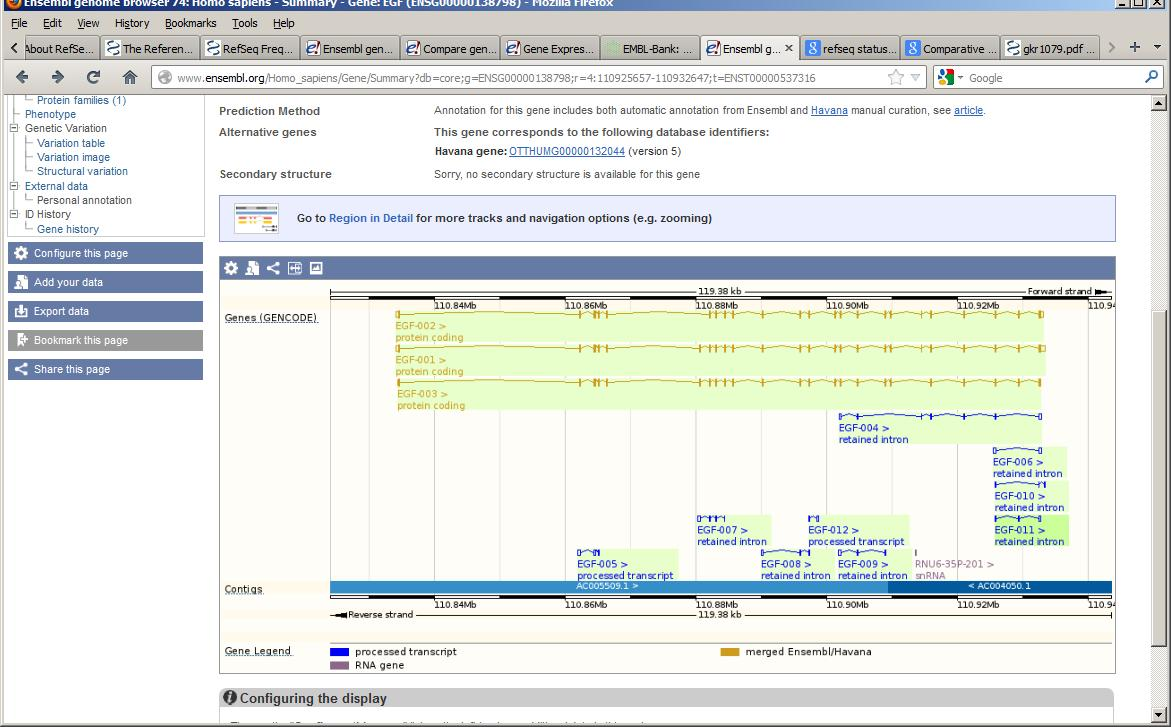Open the Bookmarks menu
The height and width of the screenshot is (727, 1171).
point(190,23)
